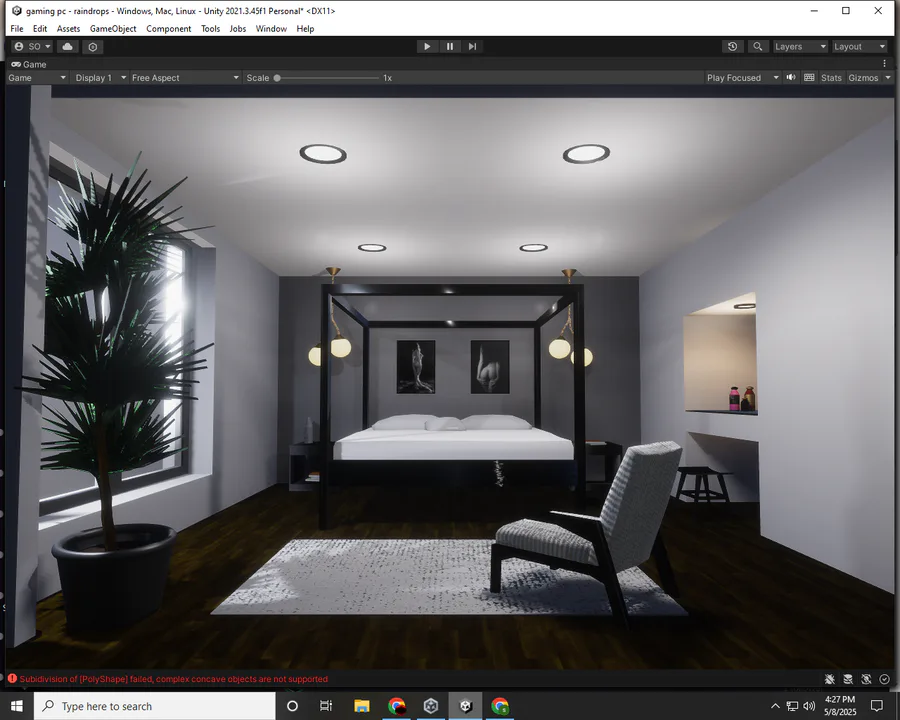Open the Unity account SO dropdown
This screenshot has height=720, width=900.
[33, 47]
